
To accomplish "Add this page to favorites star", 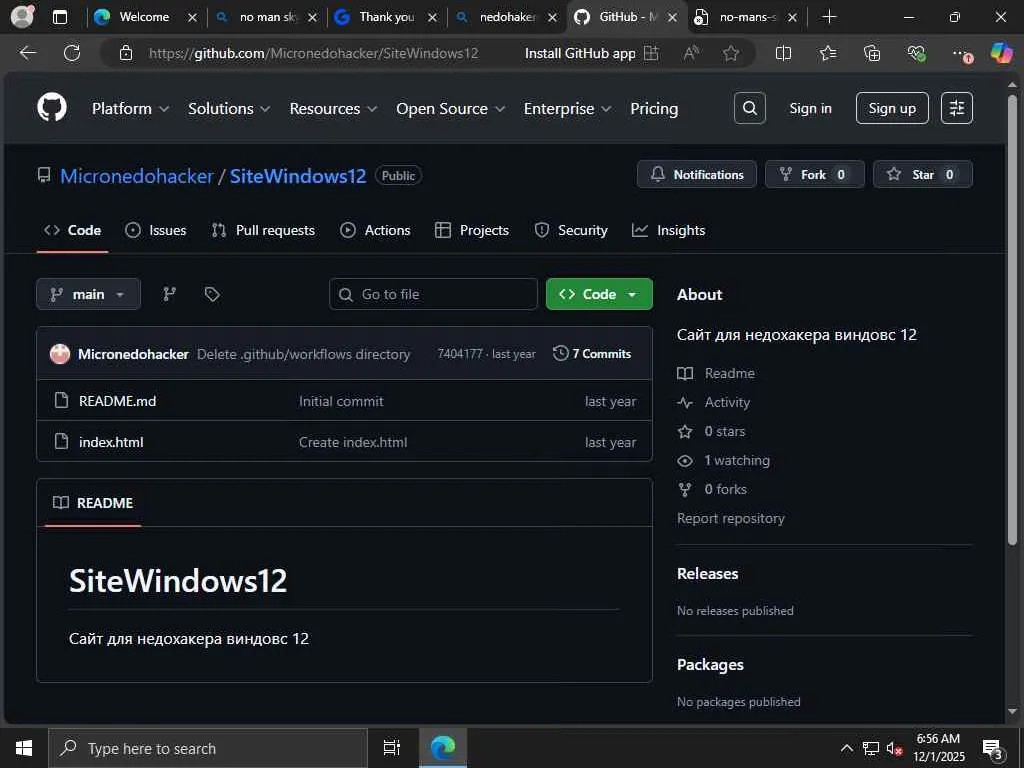I will point(731,53).
